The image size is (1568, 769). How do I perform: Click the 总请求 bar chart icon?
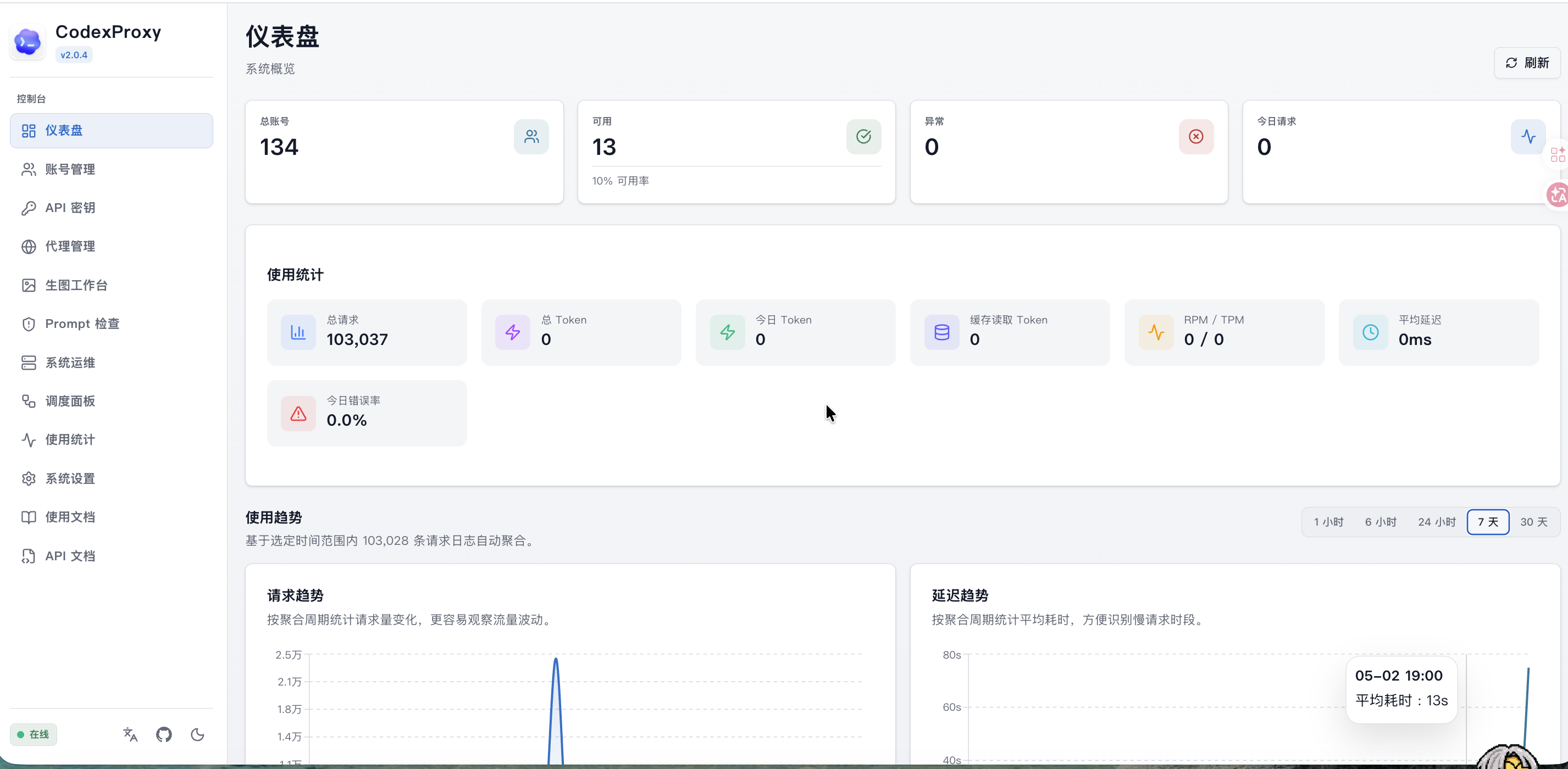(x=298, y=332)
